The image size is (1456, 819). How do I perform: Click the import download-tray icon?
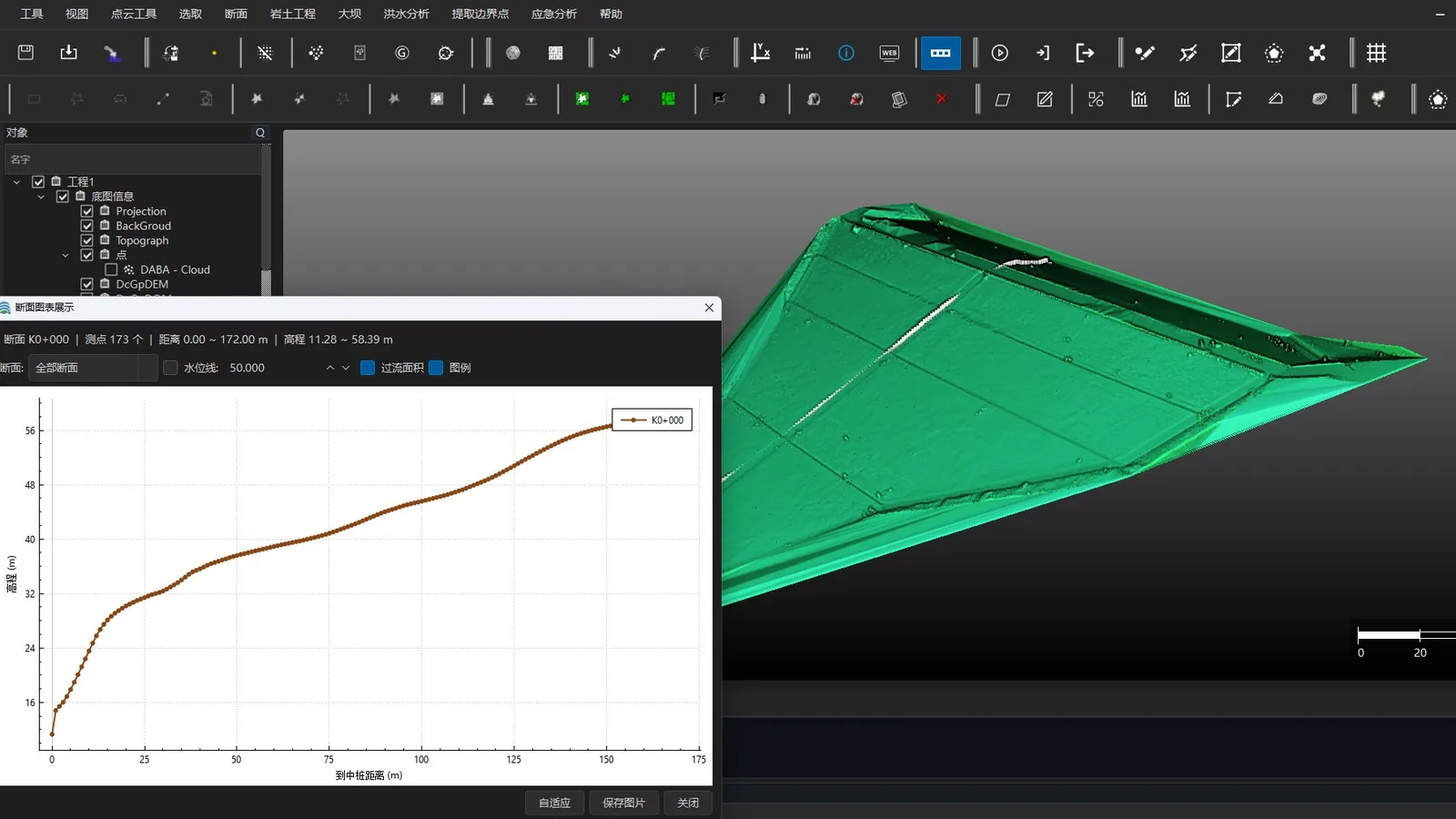(x=68, y=53)
